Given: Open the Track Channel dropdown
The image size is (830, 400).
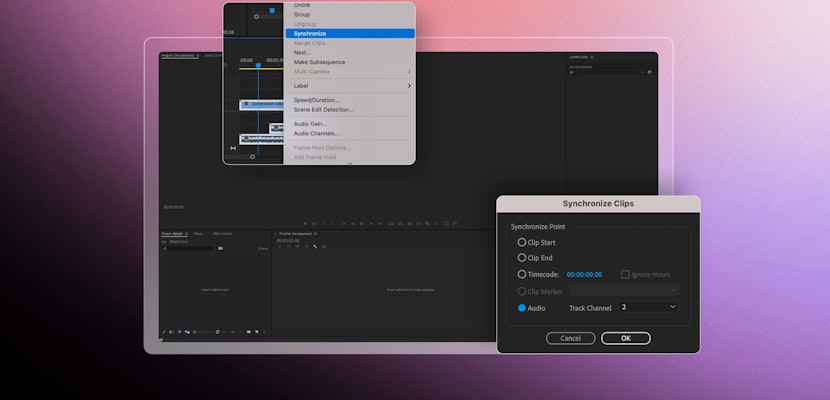Looking at the screenshot, I should pyautogui.click(x=648, y=307).
